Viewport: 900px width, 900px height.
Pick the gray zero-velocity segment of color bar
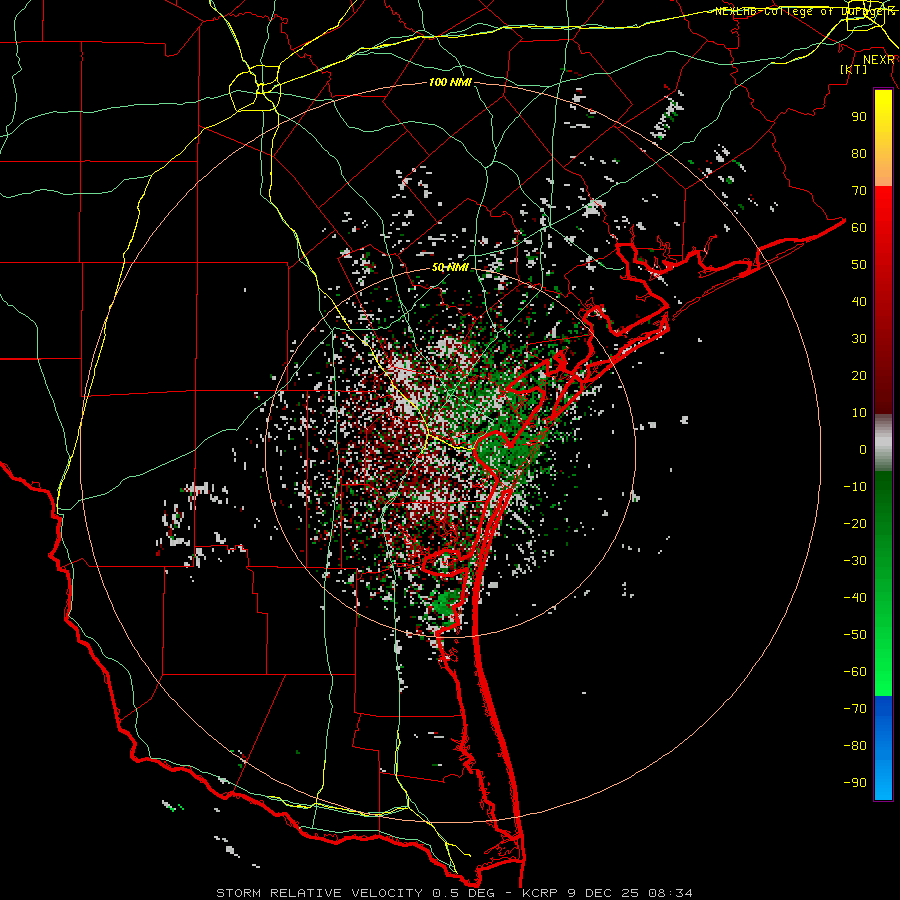coord(883,443)
